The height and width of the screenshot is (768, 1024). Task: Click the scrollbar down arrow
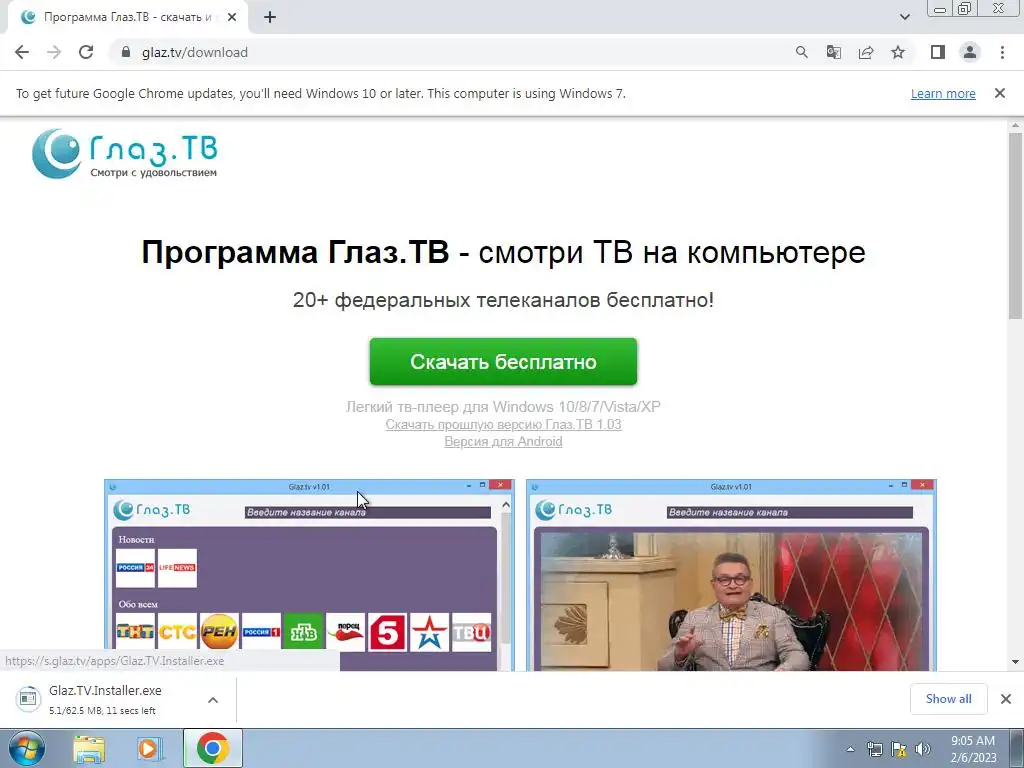tap(1015, 662)
